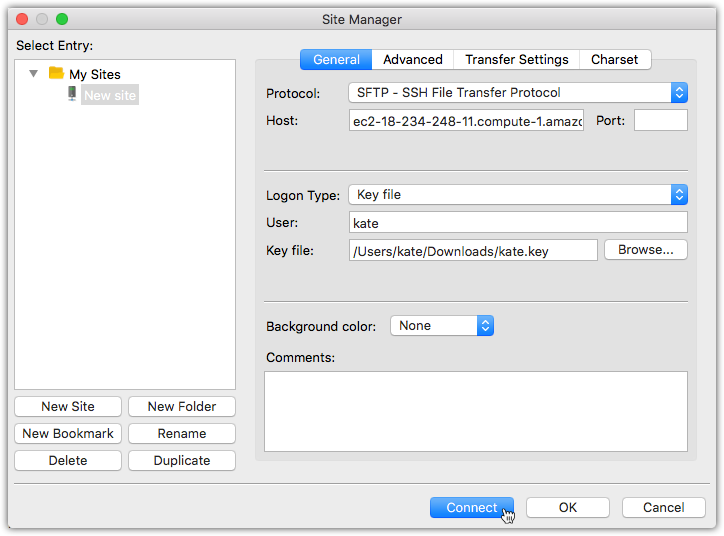Open the Transfer Settings tab
Screen dimensions: 724x536
[x=516, y=60]
